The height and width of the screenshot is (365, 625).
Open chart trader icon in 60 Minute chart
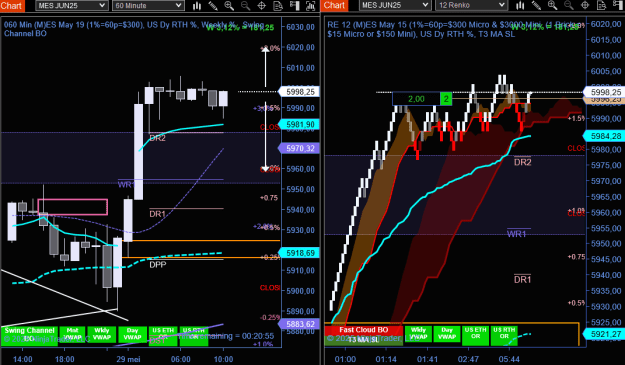click(x=294, y=6)
